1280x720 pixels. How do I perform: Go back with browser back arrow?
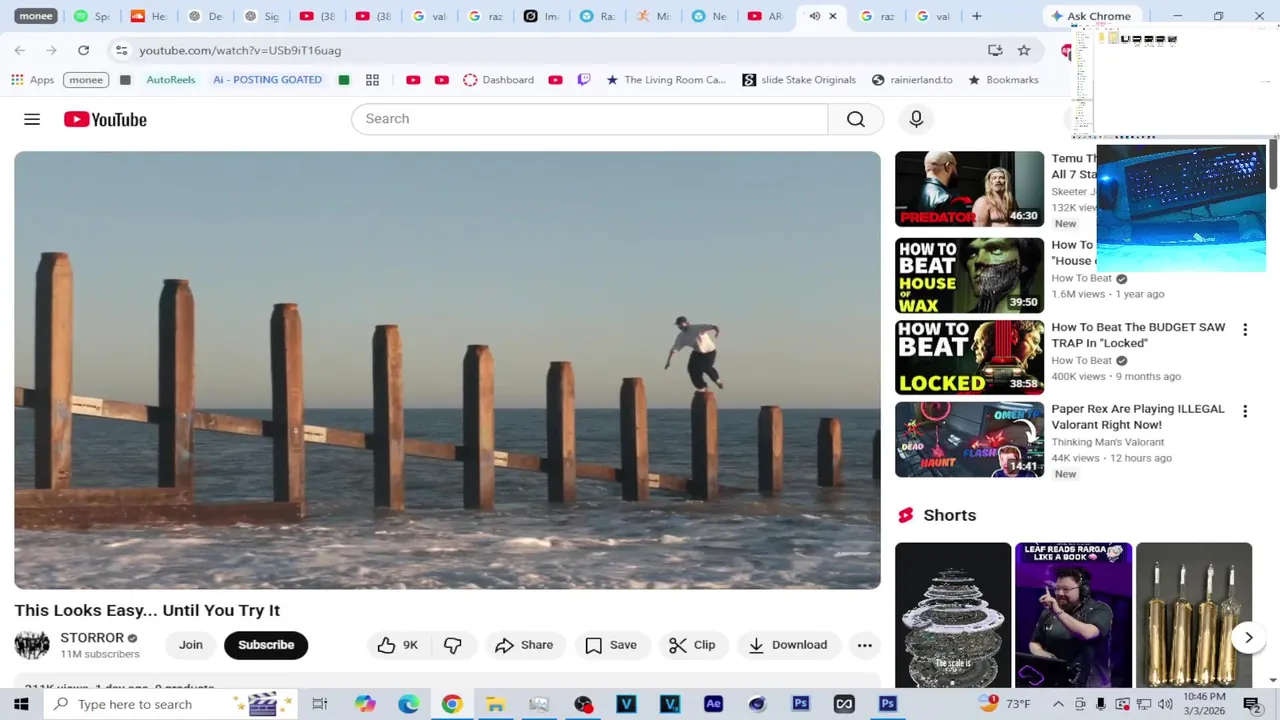pyautogui.click(x=20, y=50)
